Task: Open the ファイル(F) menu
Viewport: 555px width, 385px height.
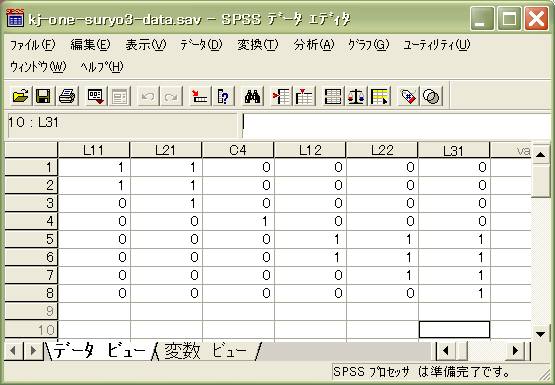Action: tap(33, 45)
